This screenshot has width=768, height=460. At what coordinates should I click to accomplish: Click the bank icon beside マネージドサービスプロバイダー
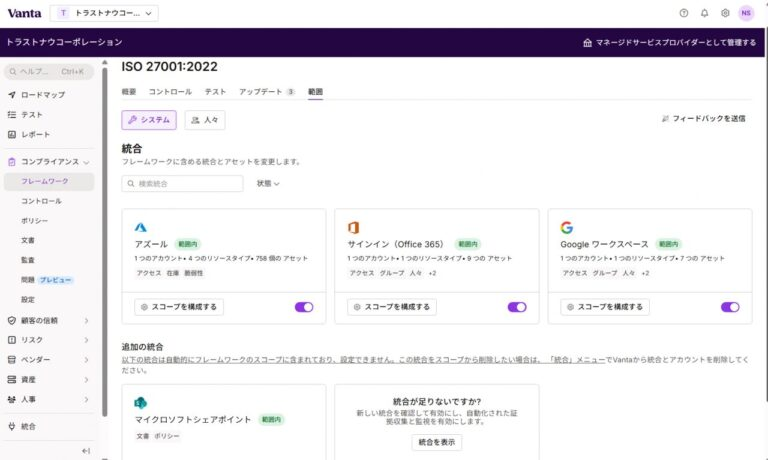[x=587, y=43]
